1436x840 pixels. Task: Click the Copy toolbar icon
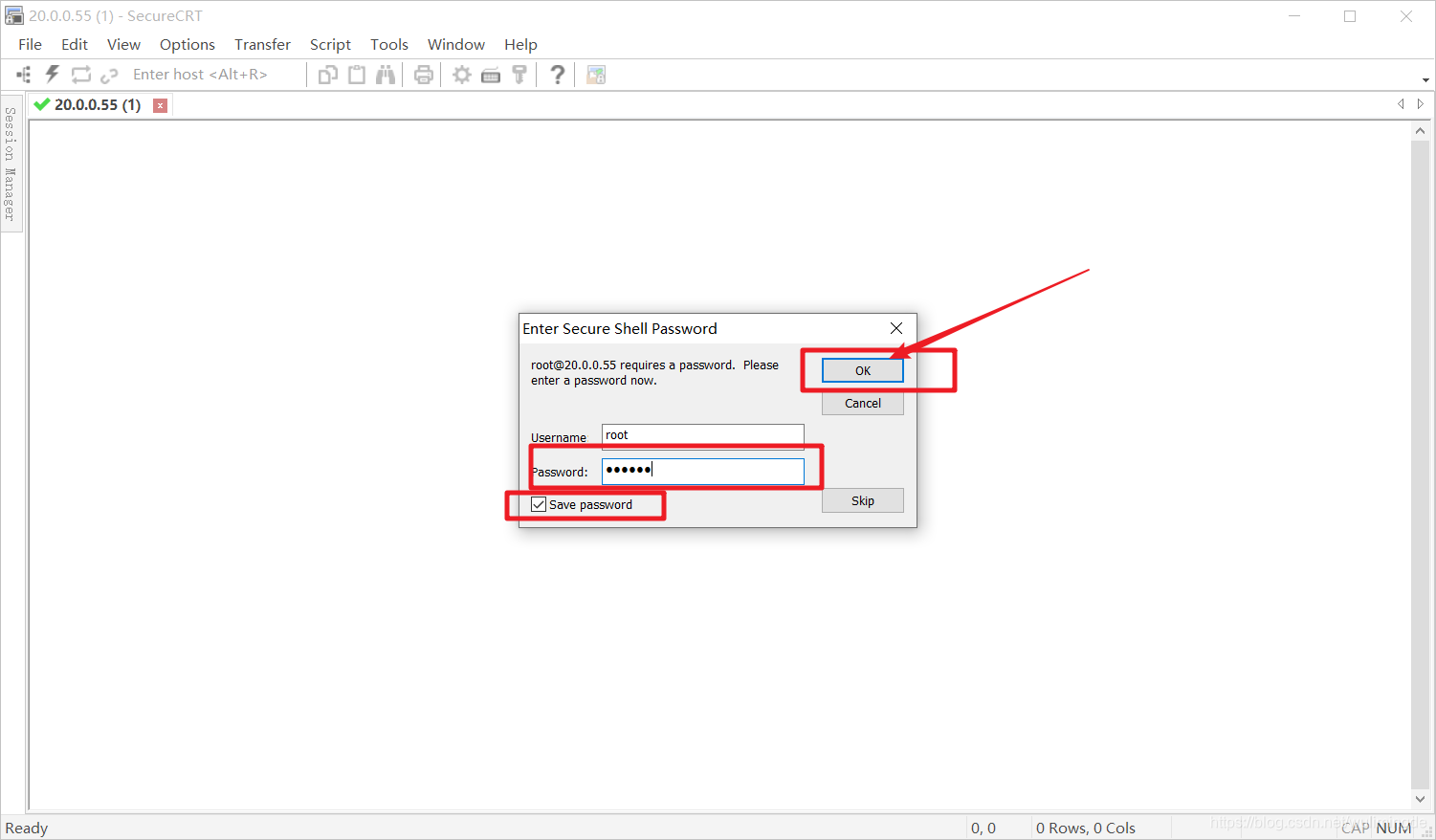[x=328, y=75]
